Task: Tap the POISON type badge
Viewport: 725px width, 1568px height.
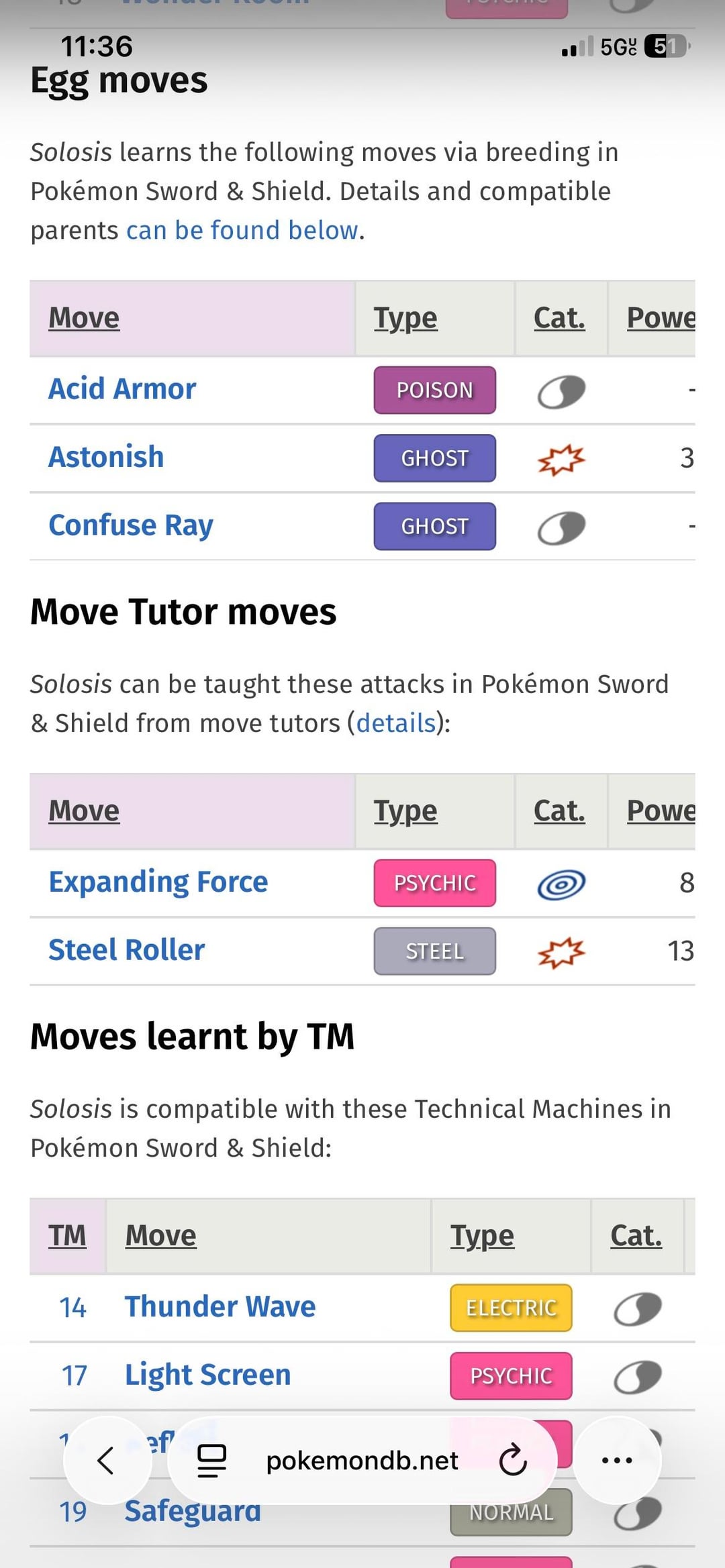Action: tap(434, 390)
